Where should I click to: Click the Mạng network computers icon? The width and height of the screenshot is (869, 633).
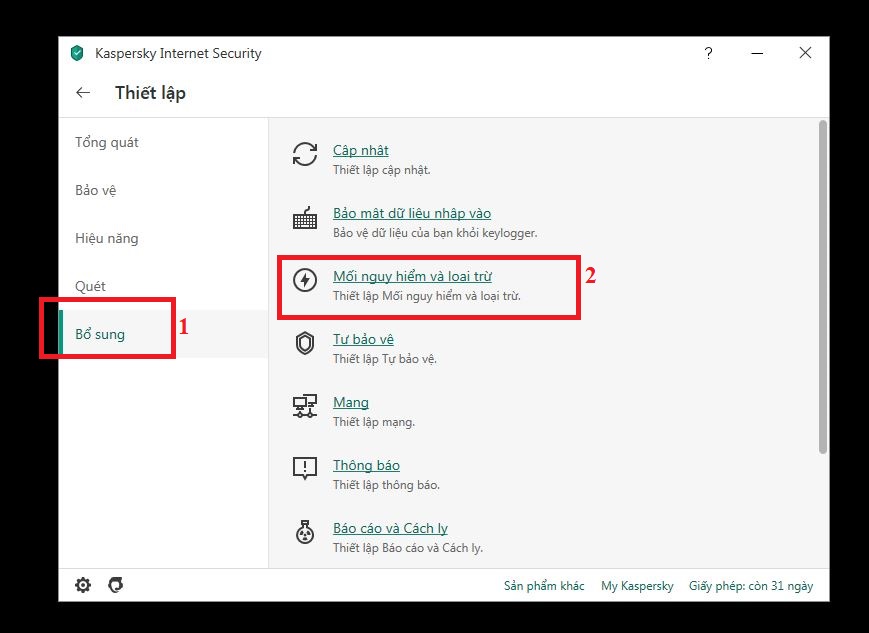click(305, 406)
